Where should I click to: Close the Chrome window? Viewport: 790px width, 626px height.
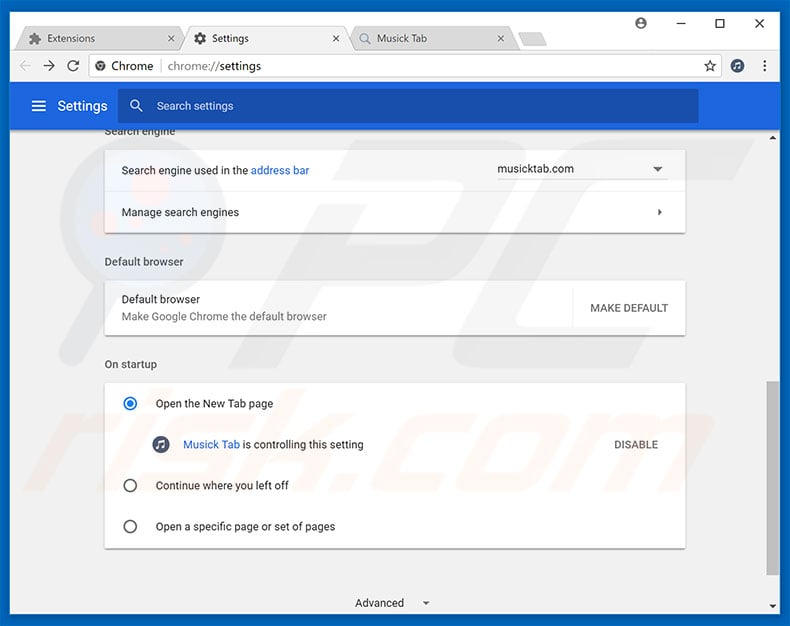pyautogui.click(x=759, y=23)
